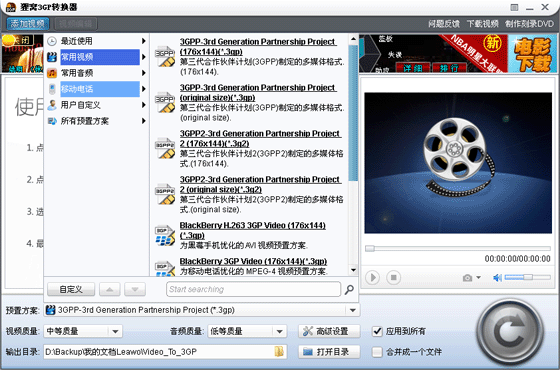
Task: Click the 3GPP2 (original size) profile icon
Action: point(165,194)
